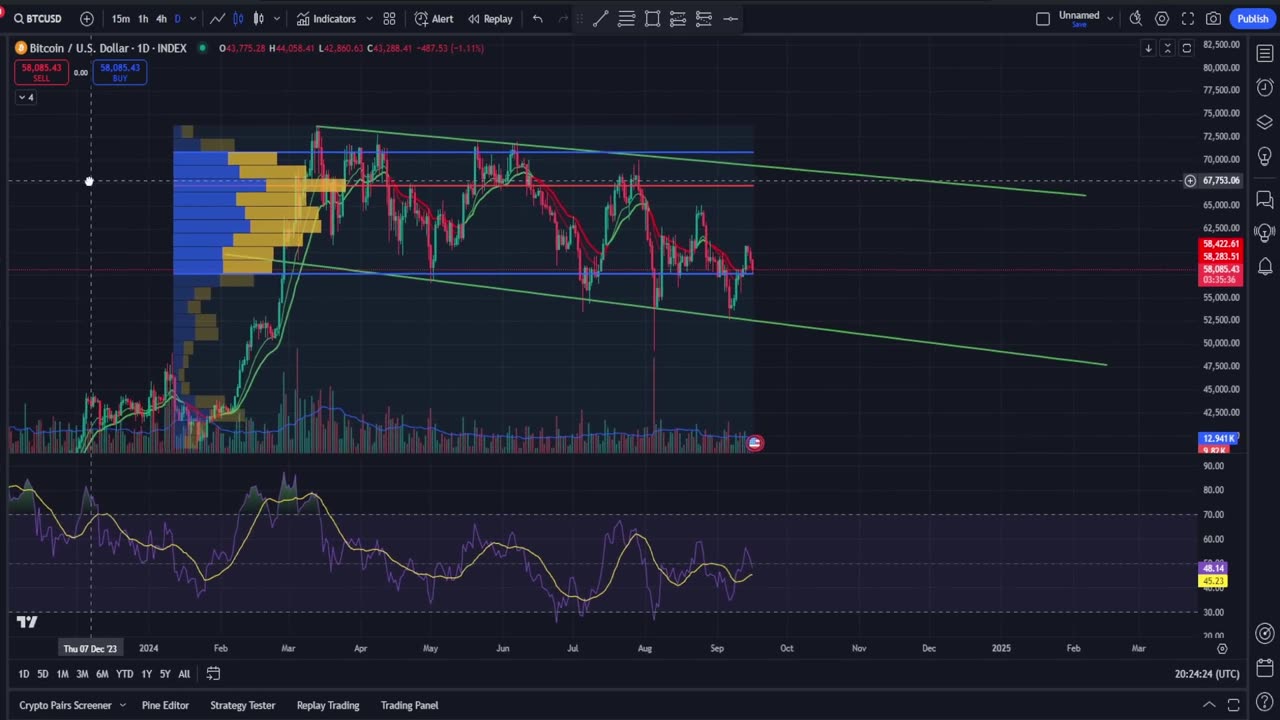Open the indicator templates grid icon
The height and width of the screenshot is (720, 1280).
389,19
